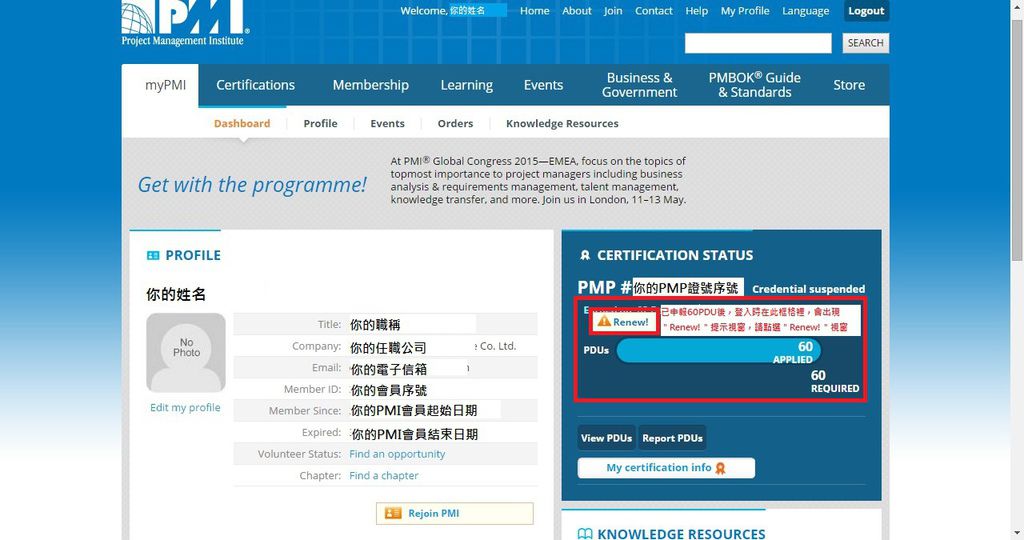Click the Rejoin PMI button
This screenshot has width=1024, height=540.
coord(455,513)
